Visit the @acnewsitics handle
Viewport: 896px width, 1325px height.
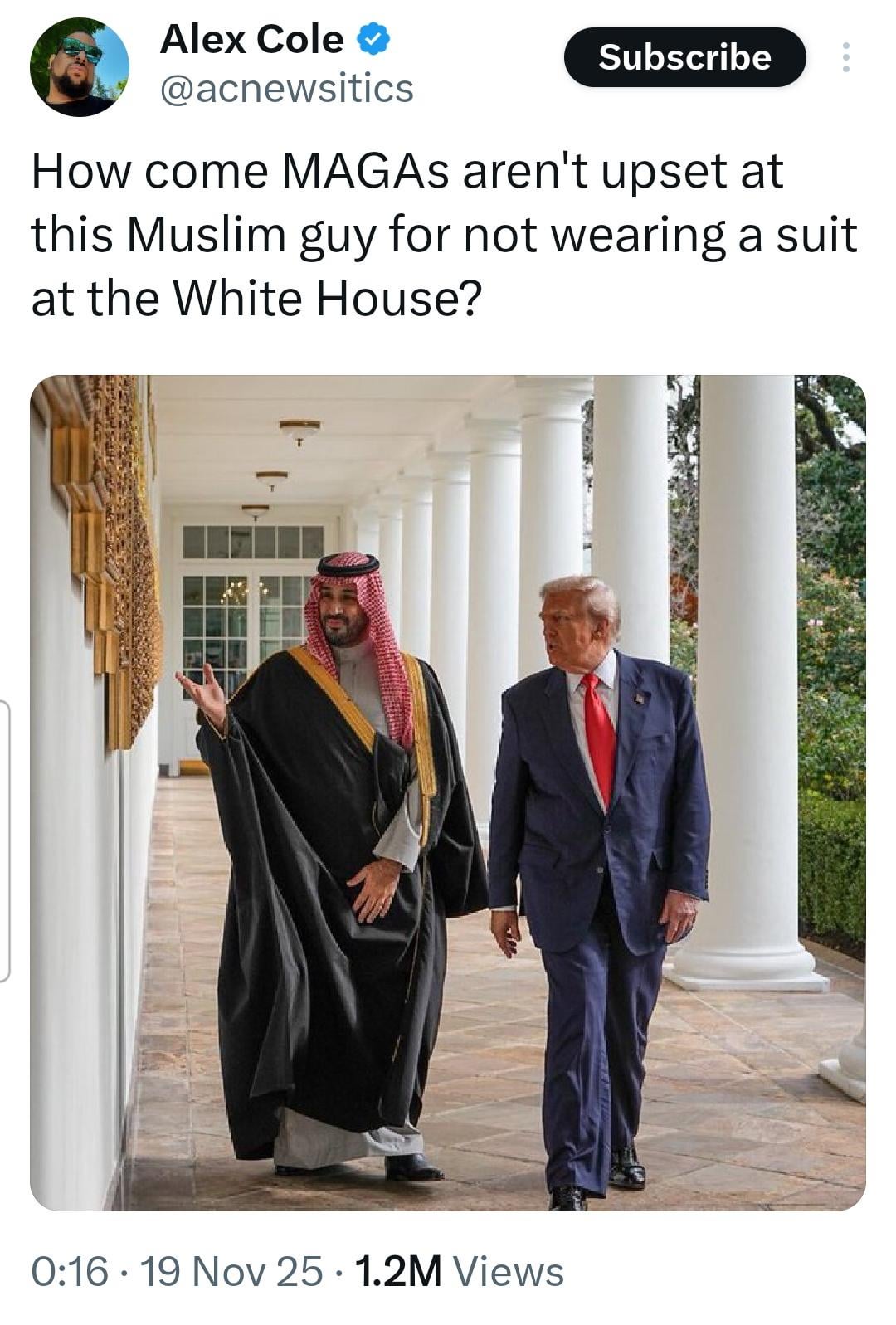(x=286, y=88)
